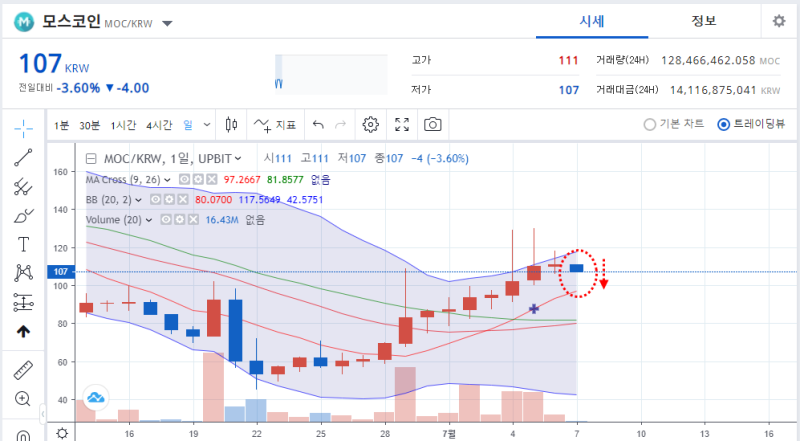Image resolution: width=800 pixels, height=441 pixels.
Task: Open Volume indicator settings gear
Action: [x=180, y=219]
